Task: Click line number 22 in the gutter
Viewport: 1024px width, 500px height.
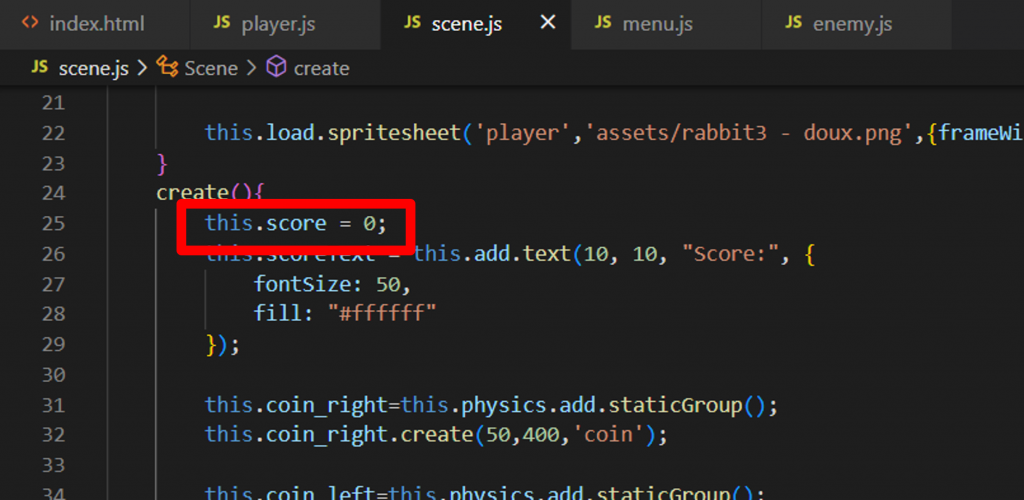Action: pos(53,133)
